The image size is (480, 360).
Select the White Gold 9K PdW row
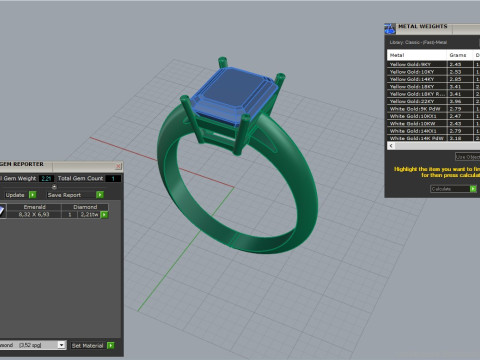point(433,109)
